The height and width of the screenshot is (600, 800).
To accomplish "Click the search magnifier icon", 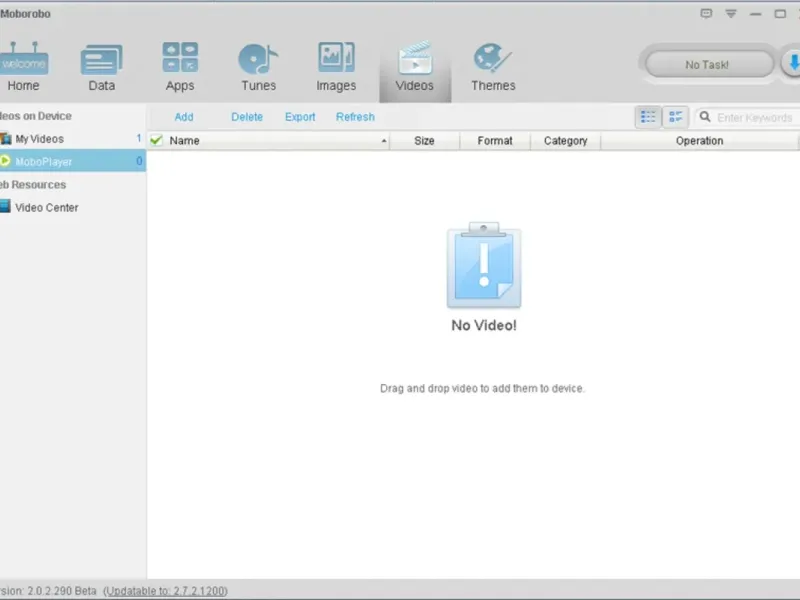I will click(705, 117).
